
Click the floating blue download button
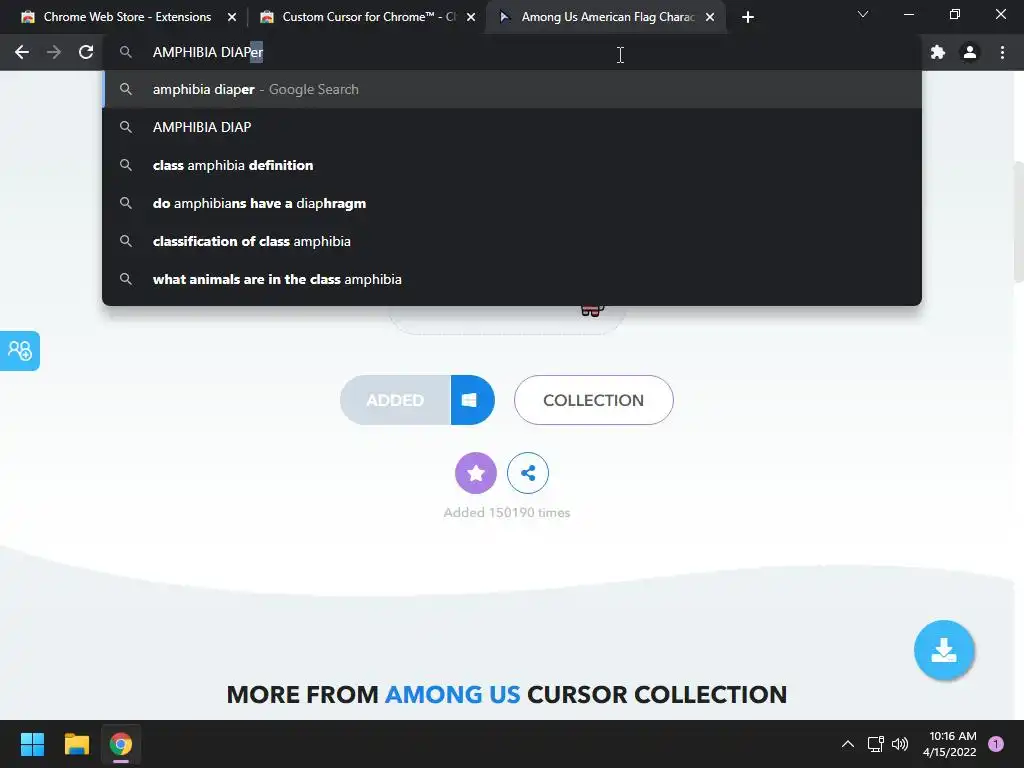pyautogui.click(x=944, y=650)
